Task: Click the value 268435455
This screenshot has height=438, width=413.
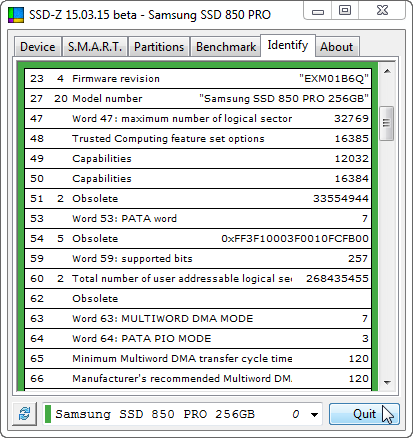Action: [x=337, y=279]
